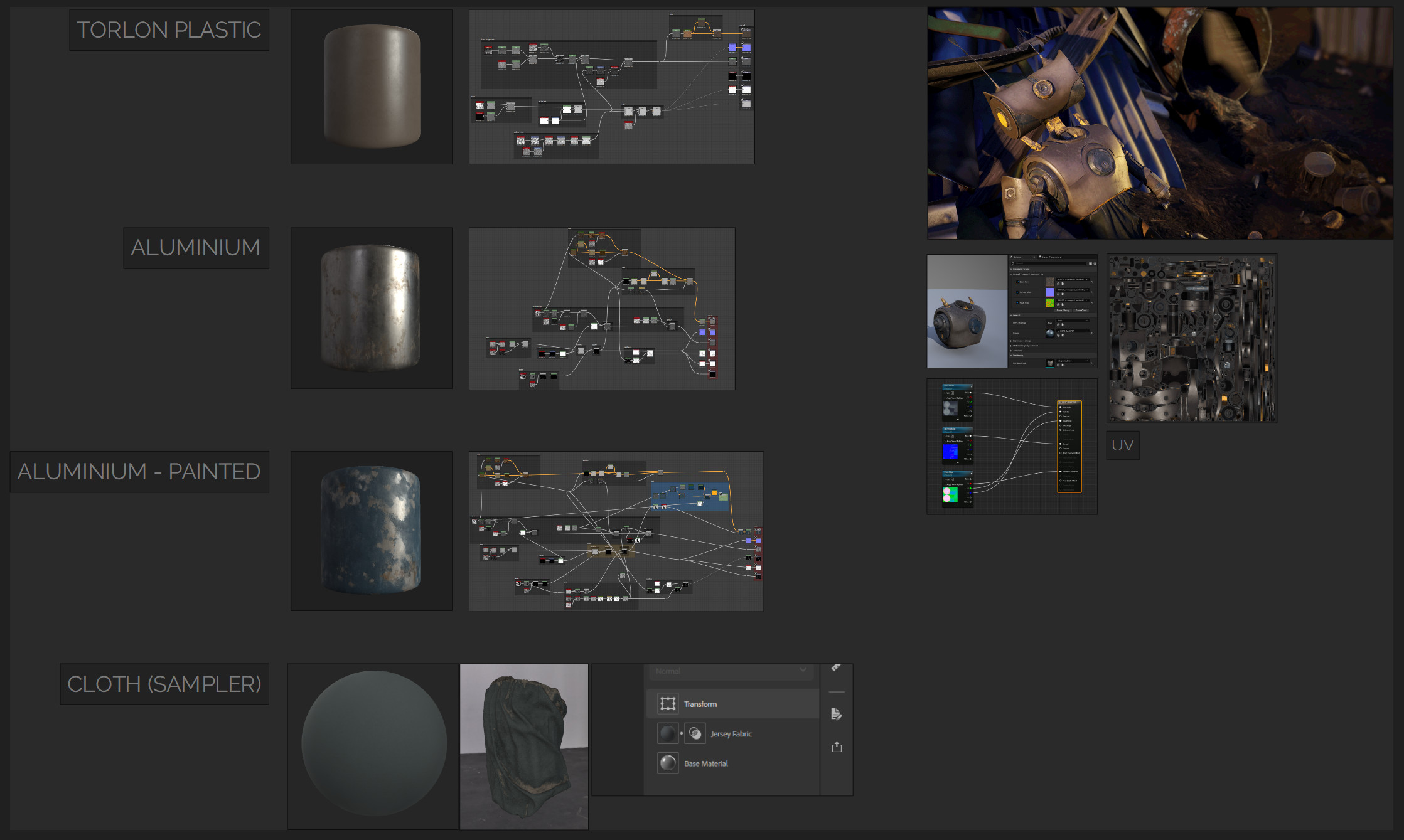The width and height of the screenshot is (1404, 840).
Task: Click the Aluminium cylinder preview
Action: tap(372, 308)
